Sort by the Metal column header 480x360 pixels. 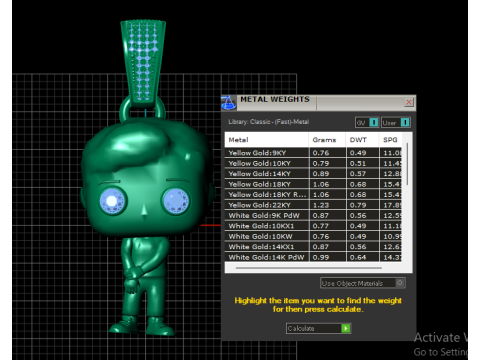point(267,140)
